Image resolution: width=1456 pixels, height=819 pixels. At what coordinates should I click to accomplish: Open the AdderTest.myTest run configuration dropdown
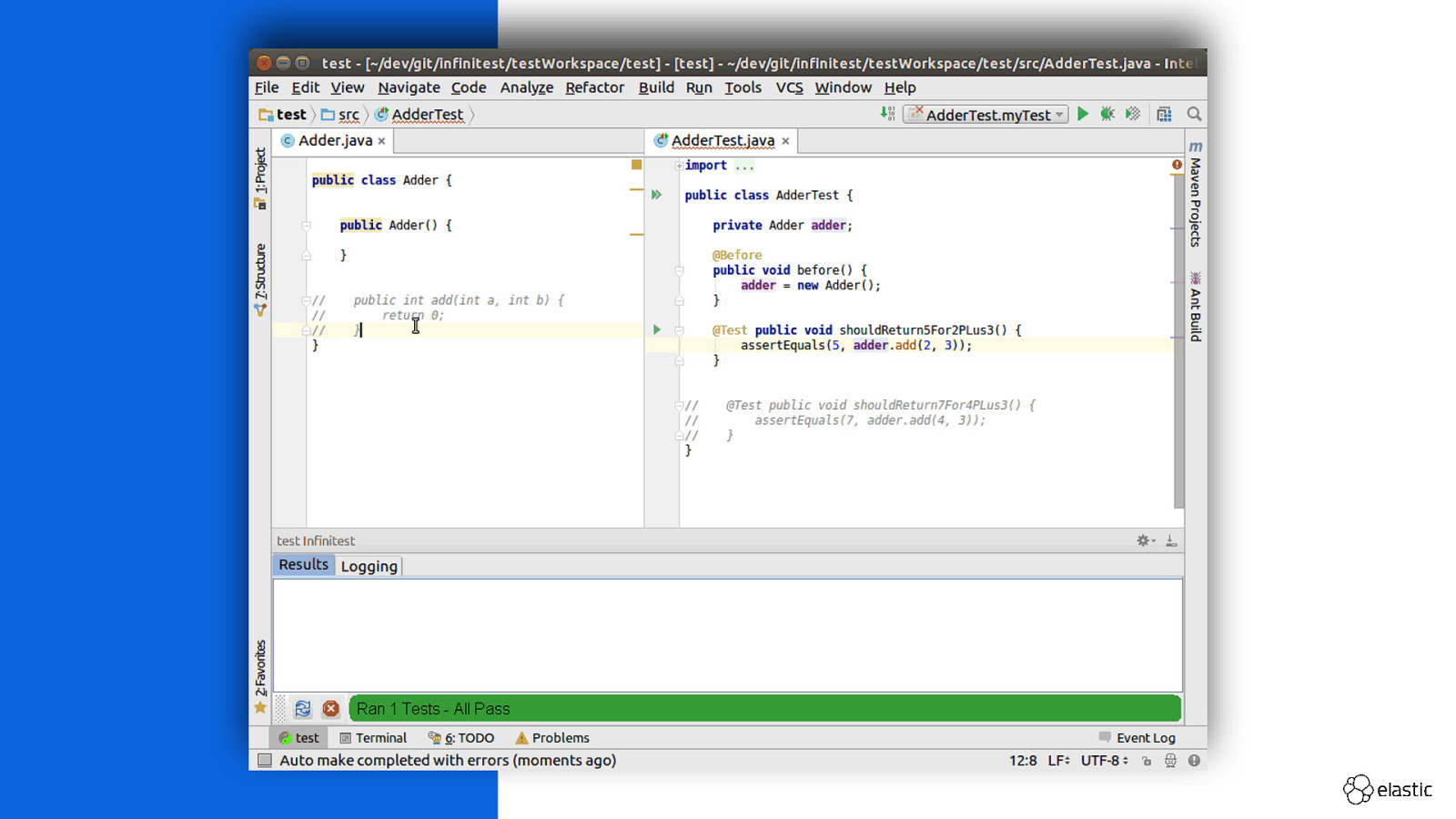(986, 115)
